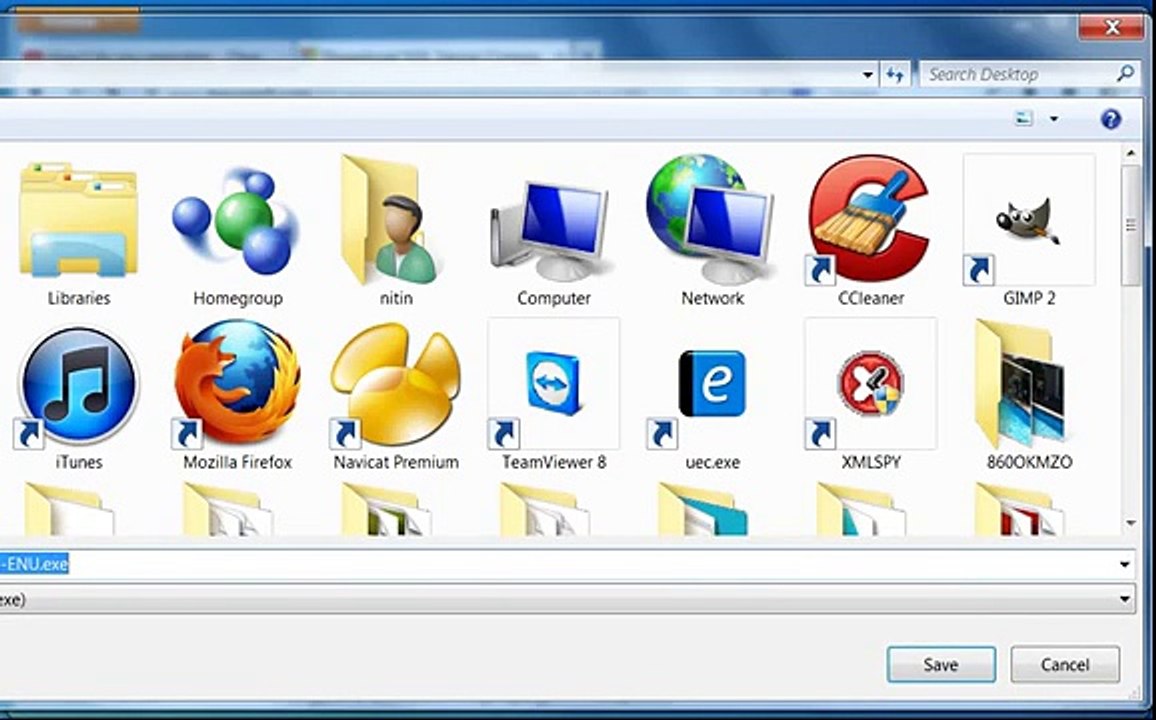Select the TeamViewer 8 shortcut
Screen dimensions: 1156x720
click(x=554, y=383)
